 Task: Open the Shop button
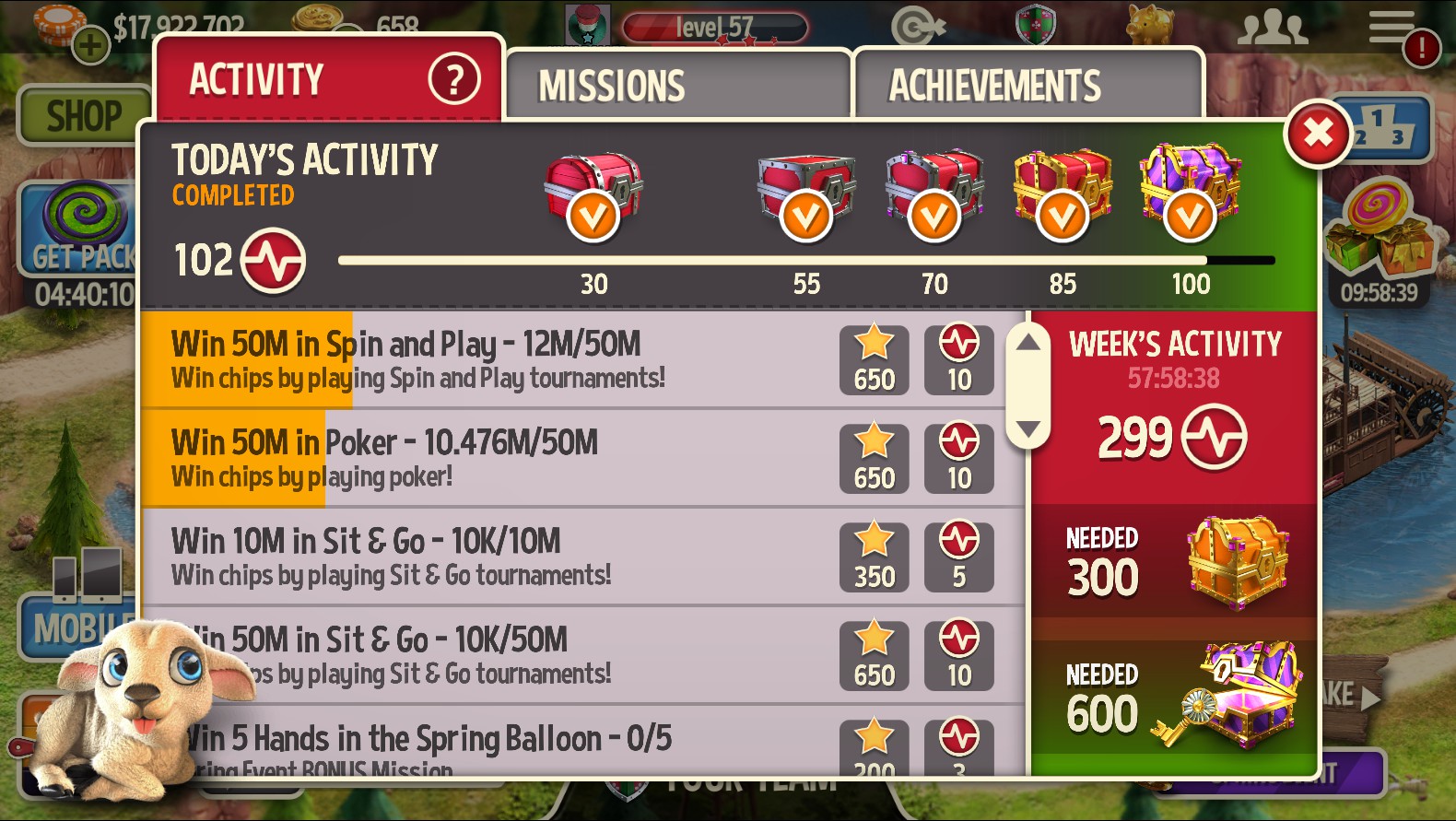click(84, 116)
